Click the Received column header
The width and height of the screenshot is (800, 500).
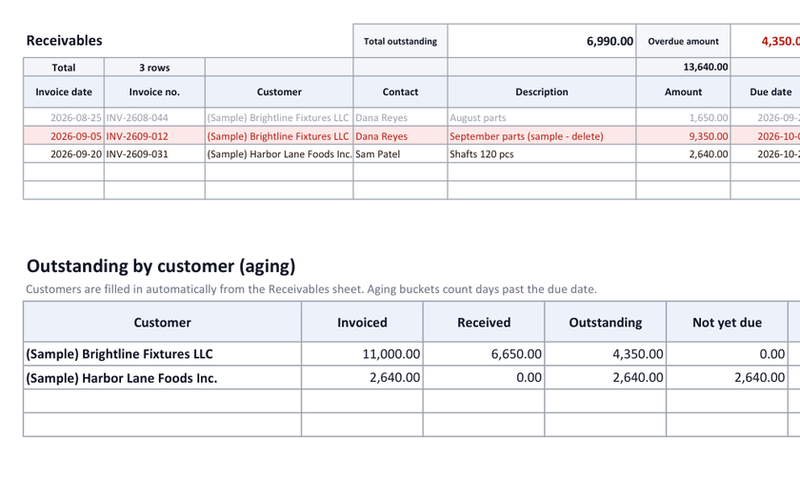[x=484, y=322]
